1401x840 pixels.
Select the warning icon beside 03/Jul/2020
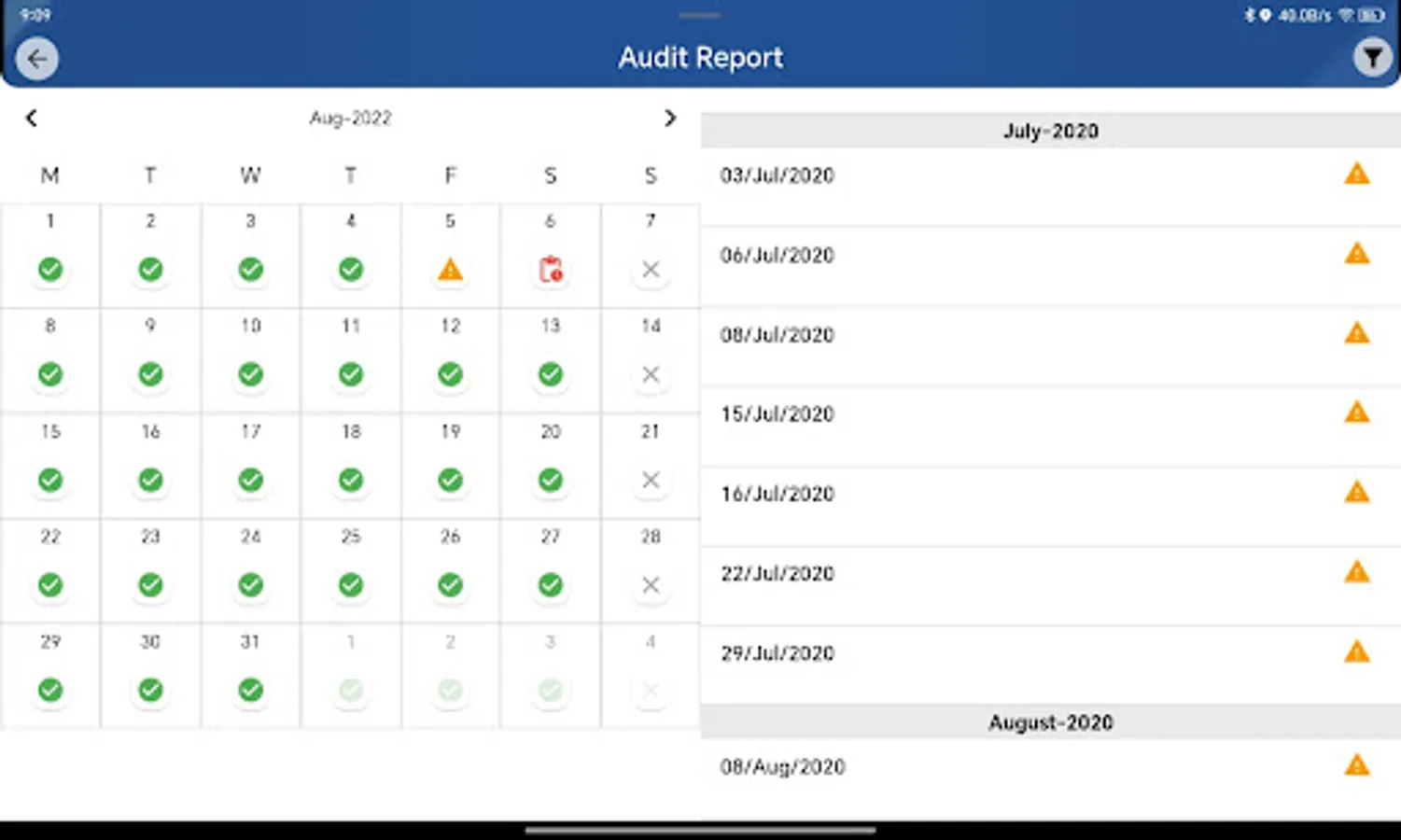[x=1355, y=174]
